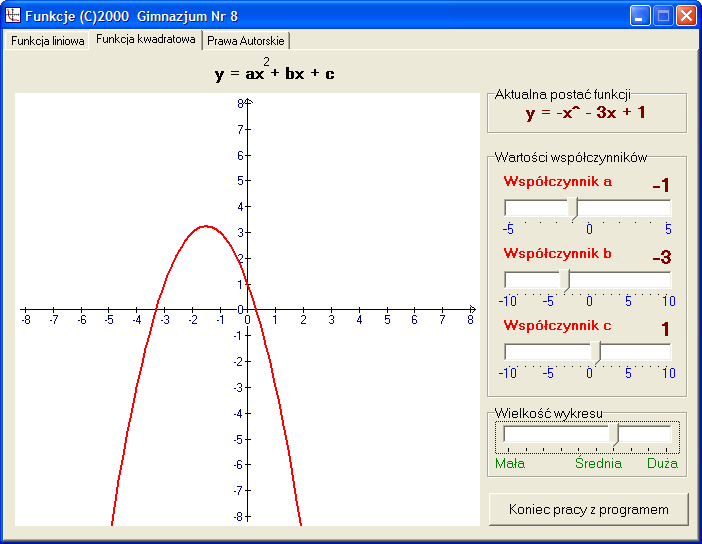Maximize the Funkcje window
This screenshot has height=544, width=702.
click(x=663, y=16)
